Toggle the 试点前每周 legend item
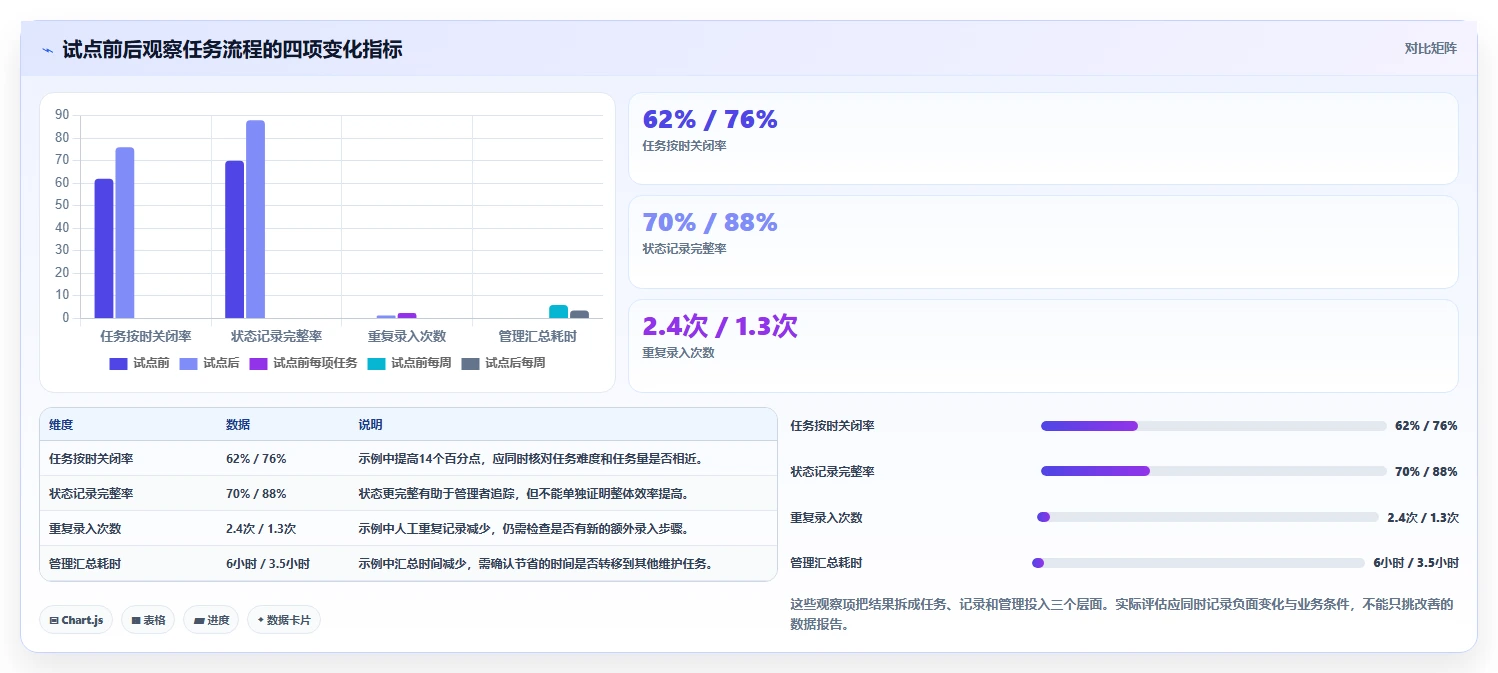 click(x=409, y=363)
